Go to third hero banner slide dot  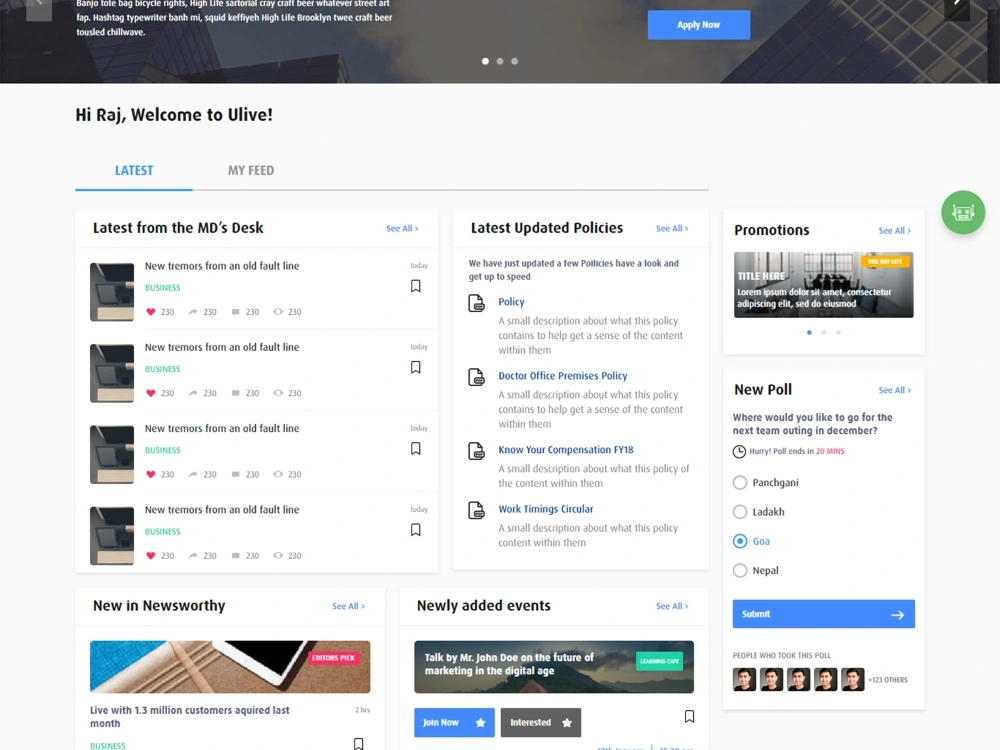tap(515, 61)
